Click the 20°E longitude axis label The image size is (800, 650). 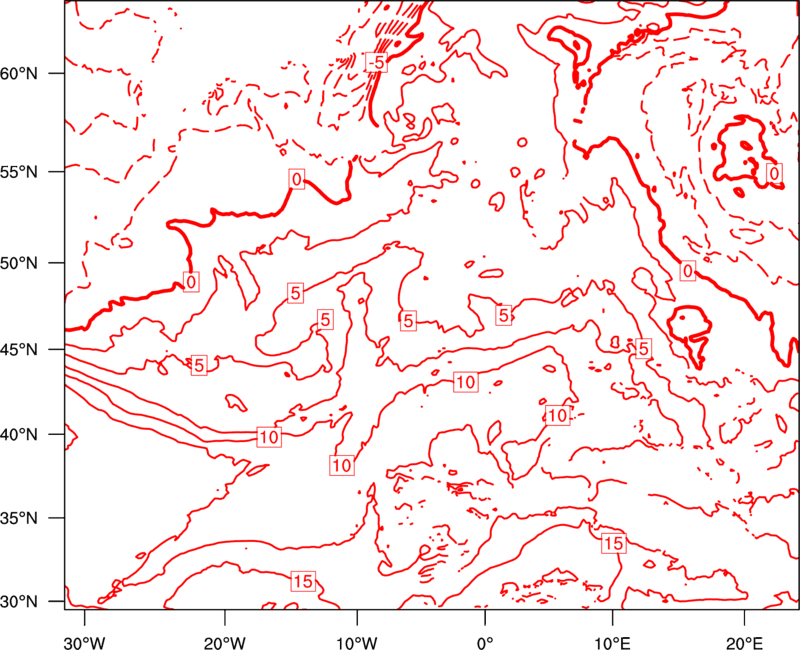coord(744,642)
